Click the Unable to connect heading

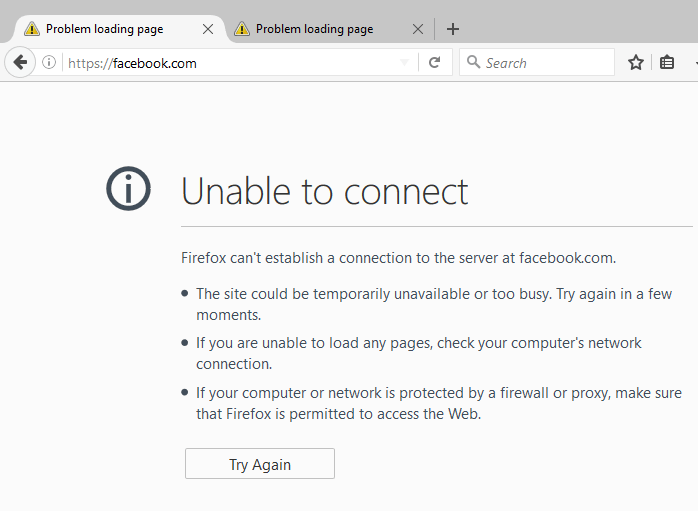coord(325,191)
